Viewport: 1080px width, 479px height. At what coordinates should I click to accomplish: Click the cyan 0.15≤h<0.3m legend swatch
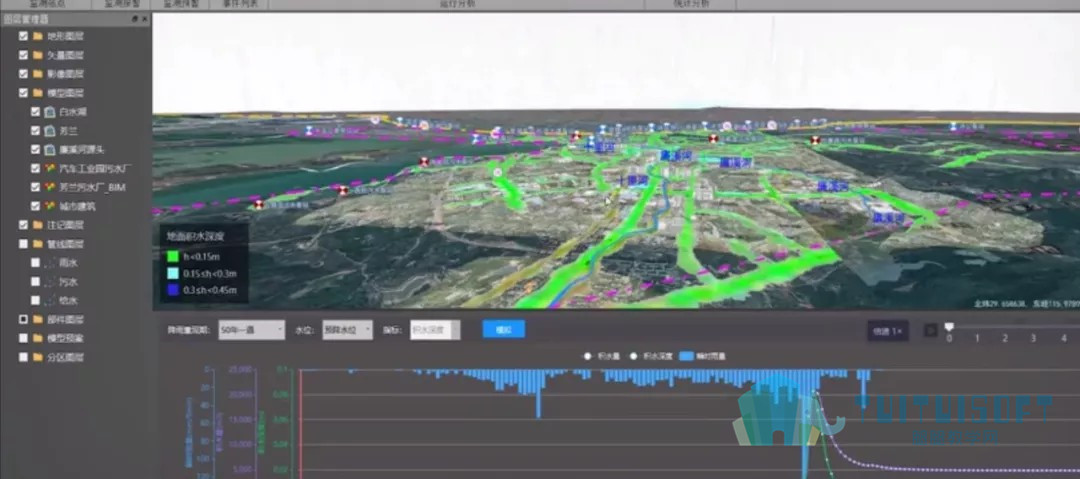[173, 273]
